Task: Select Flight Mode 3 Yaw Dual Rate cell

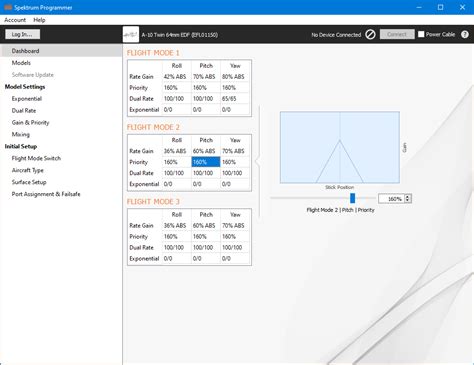Action: 235,247
